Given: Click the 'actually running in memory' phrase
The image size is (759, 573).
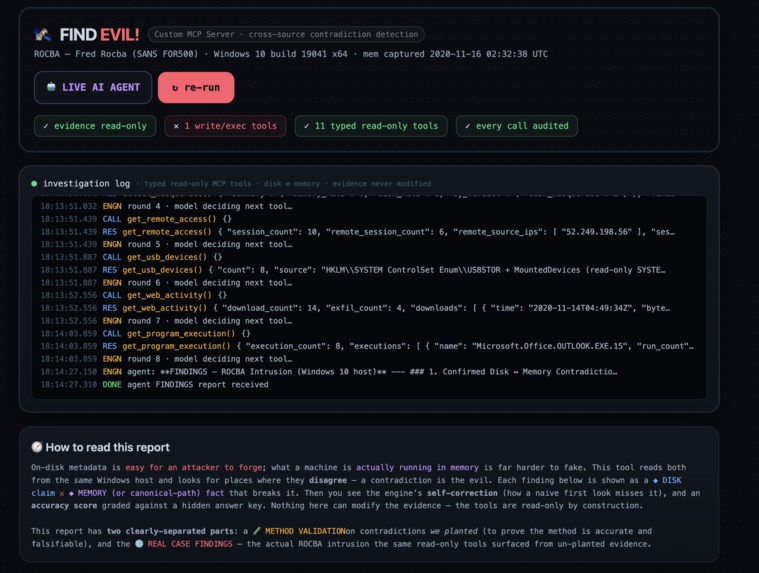Looking at the screenshot, I should 417,467.
